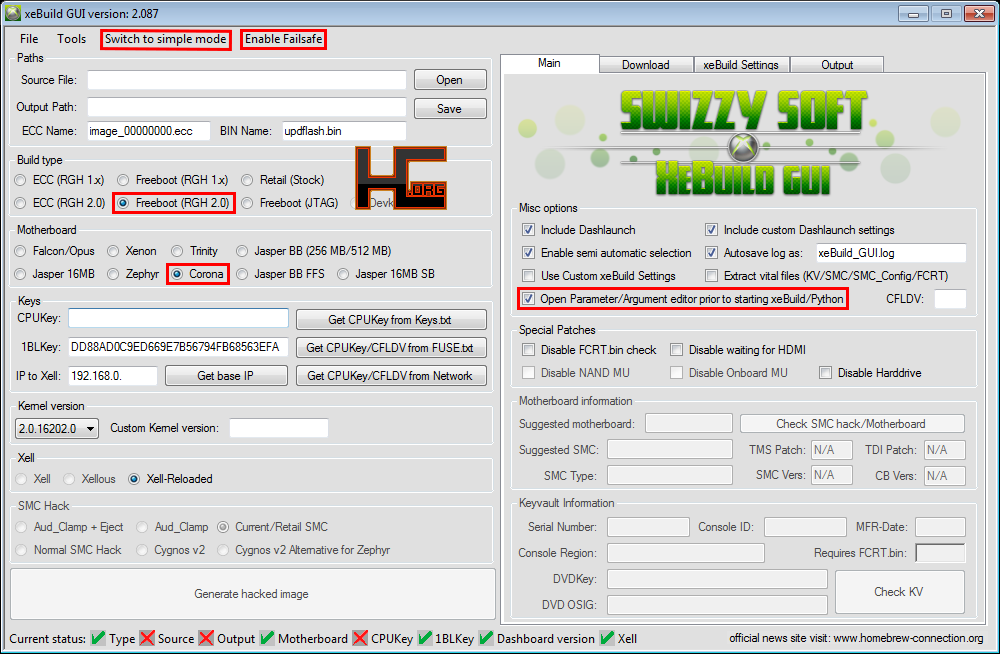Click the 1BLKey input field
Viewport: 1000px width, 654px height.
coord(179,347)
